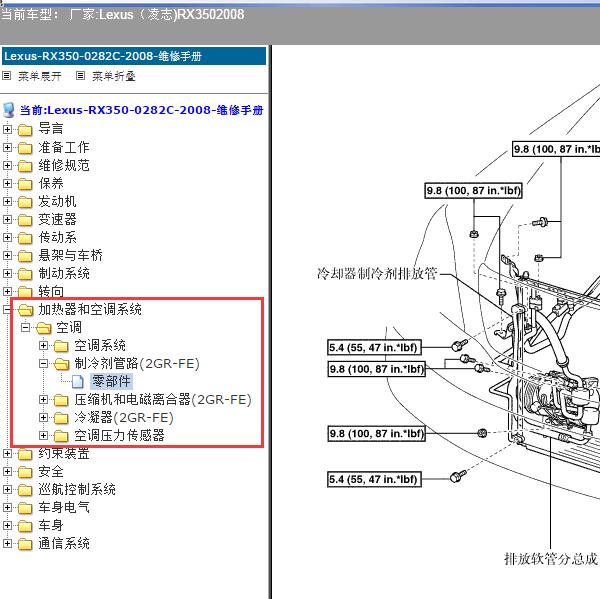Click the 菜单展开 list icon
The image size is (600, 599).
point(7,75)
